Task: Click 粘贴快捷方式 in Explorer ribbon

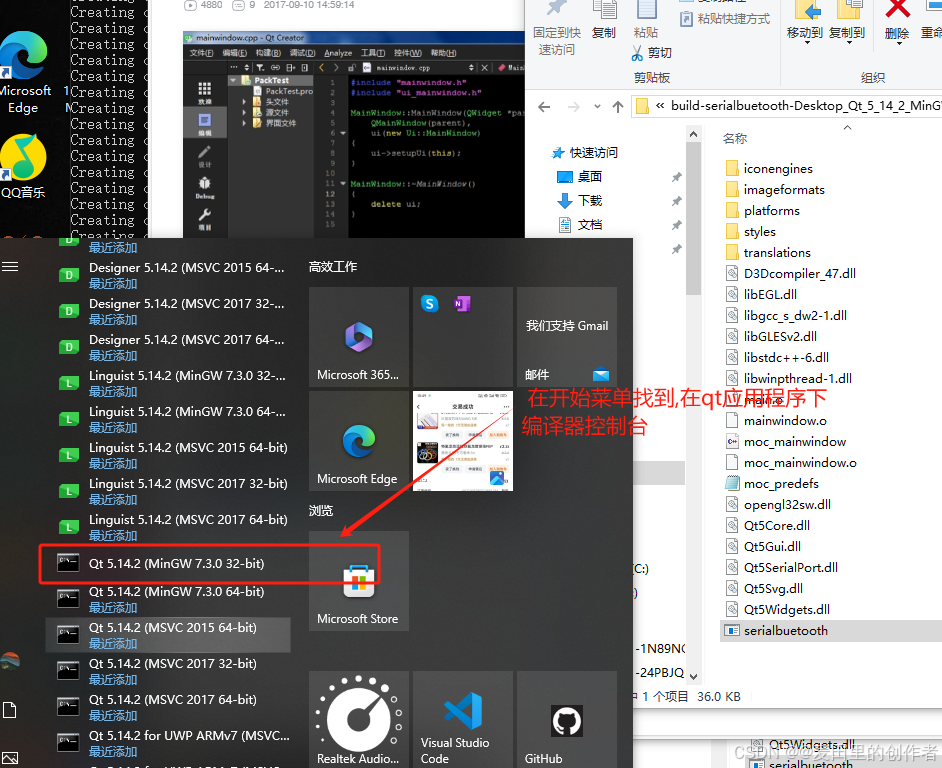Action: point(725,19)
